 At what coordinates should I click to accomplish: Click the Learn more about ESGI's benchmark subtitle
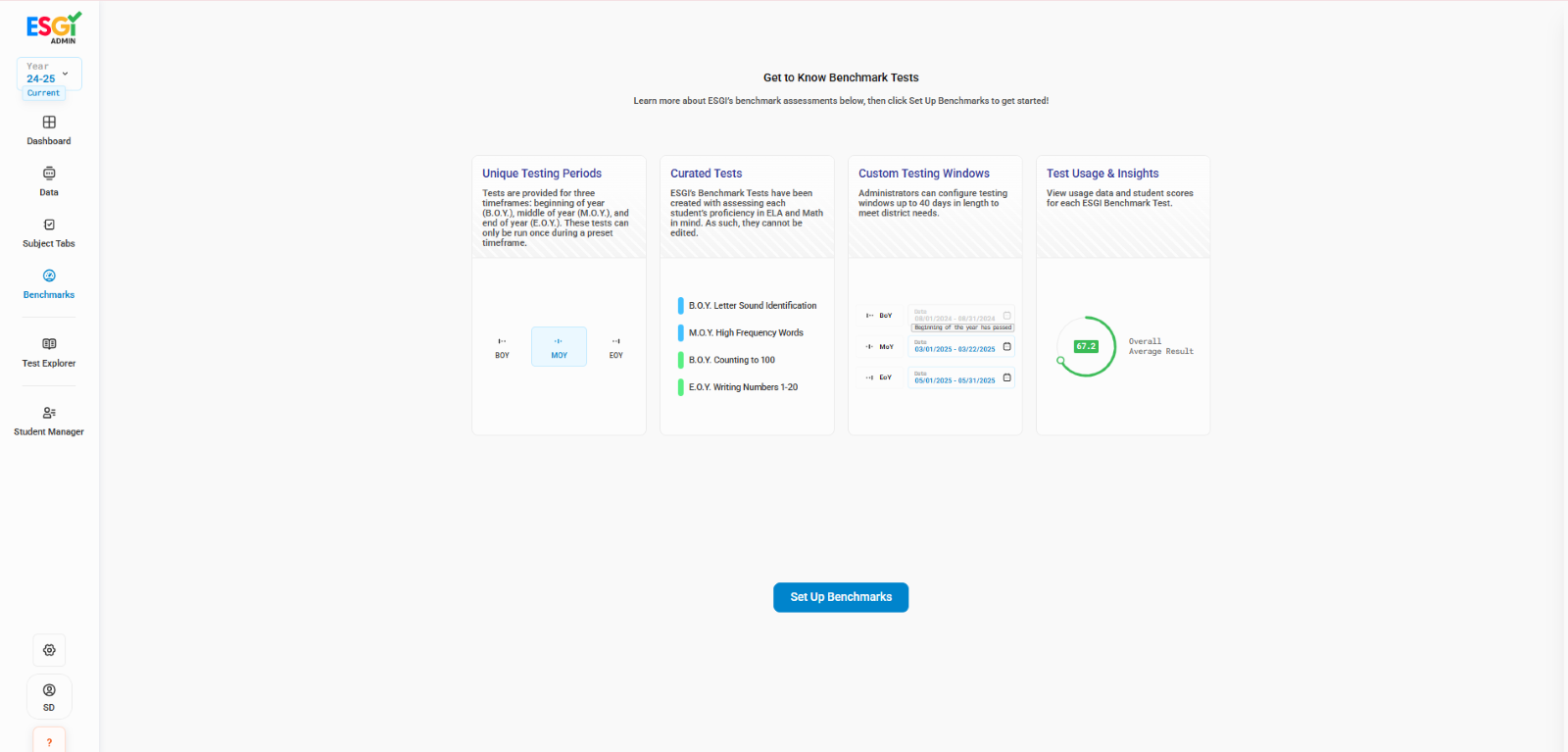[x=841, y=101]
